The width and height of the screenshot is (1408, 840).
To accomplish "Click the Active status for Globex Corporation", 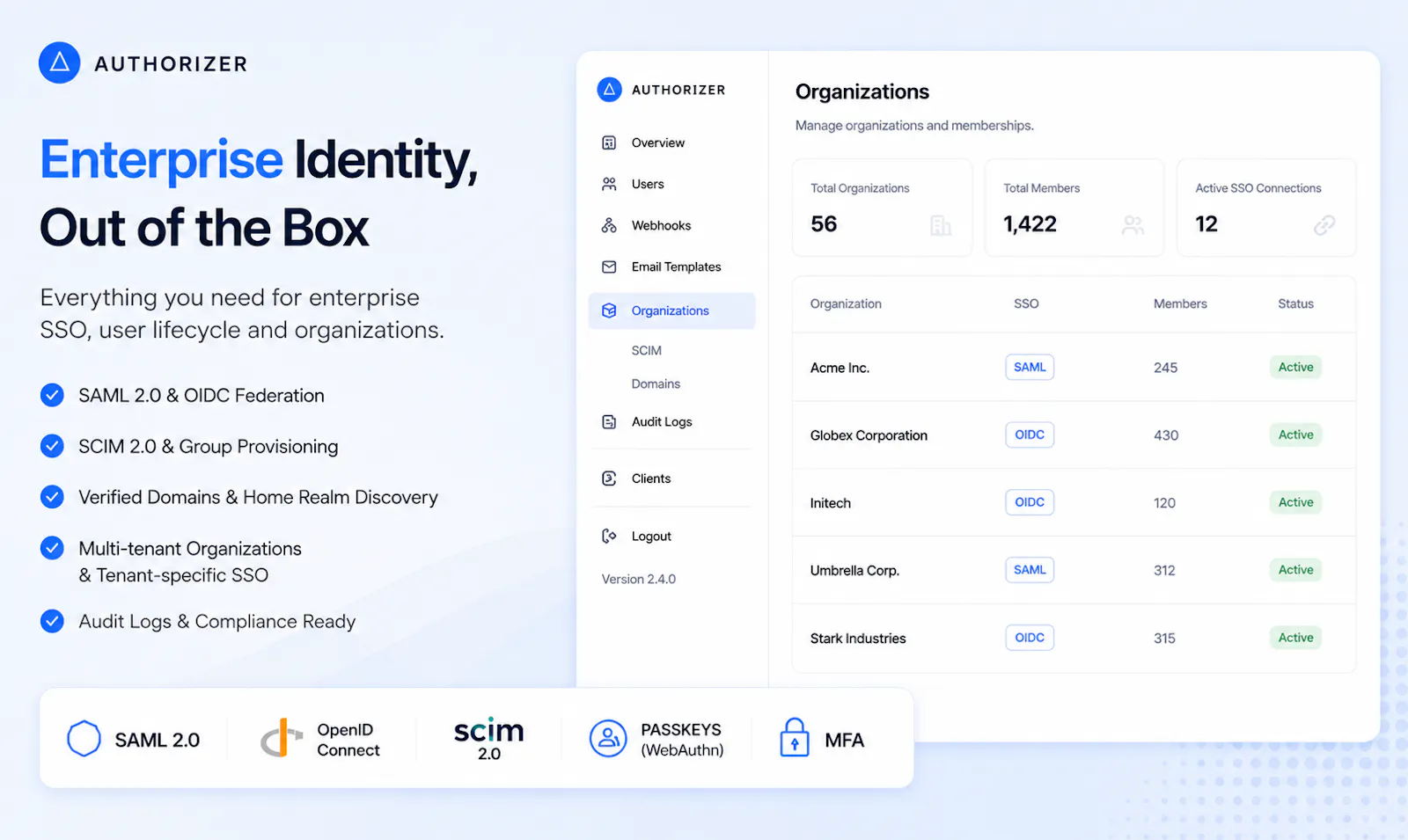I will (1295, 435).
